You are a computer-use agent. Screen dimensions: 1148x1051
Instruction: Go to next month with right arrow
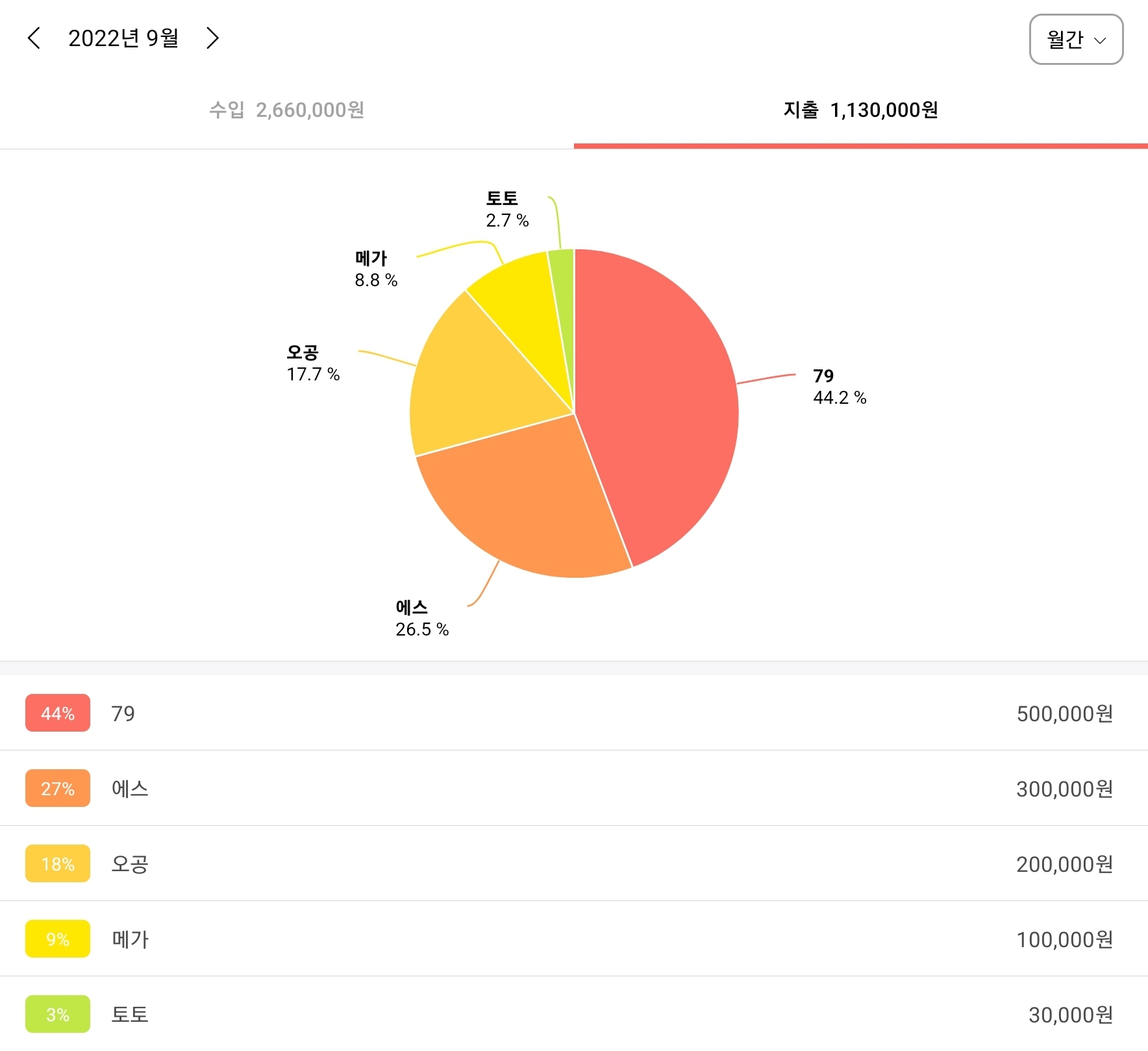pos(212,38)
